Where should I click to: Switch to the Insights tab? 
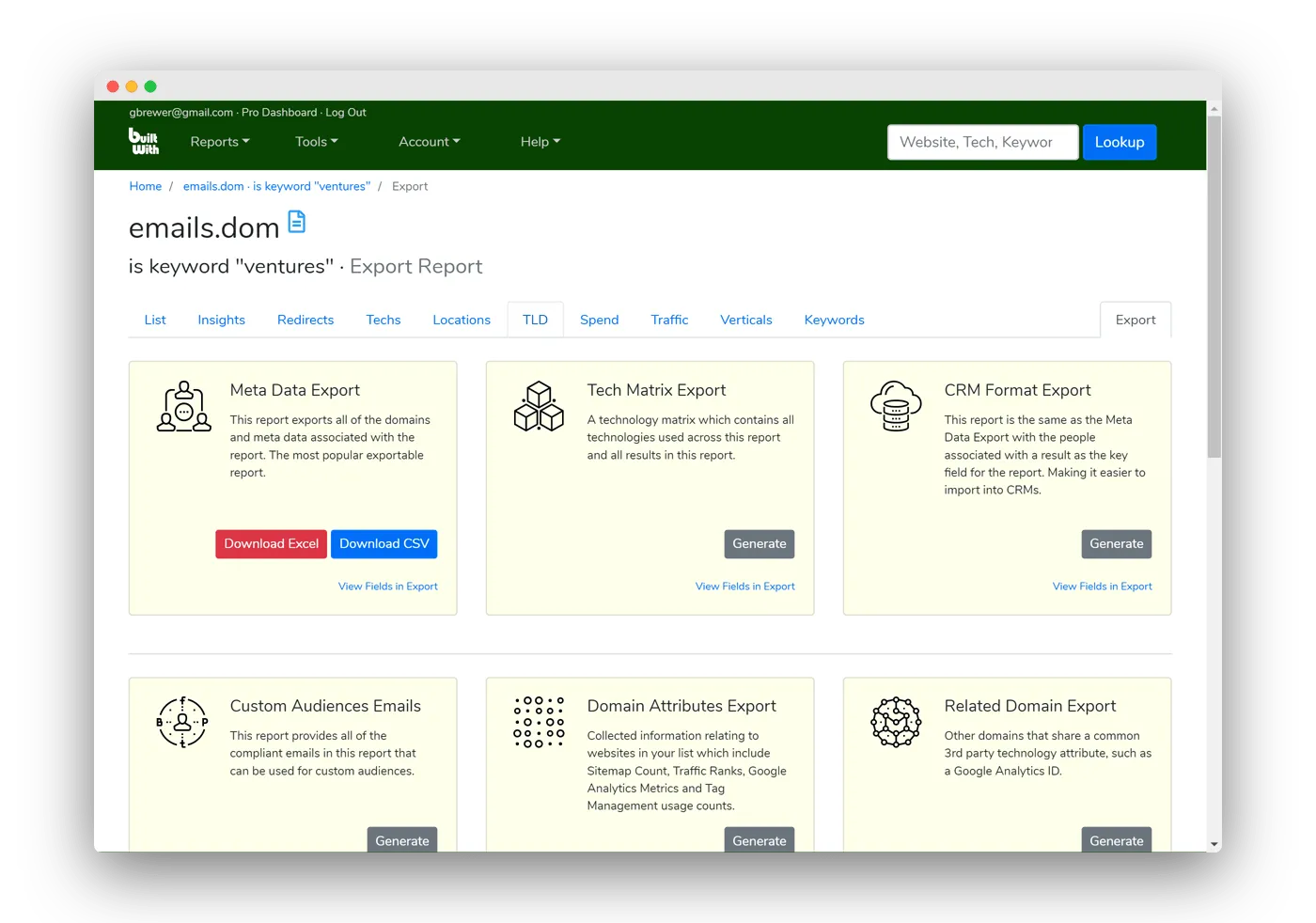(221, 320)
